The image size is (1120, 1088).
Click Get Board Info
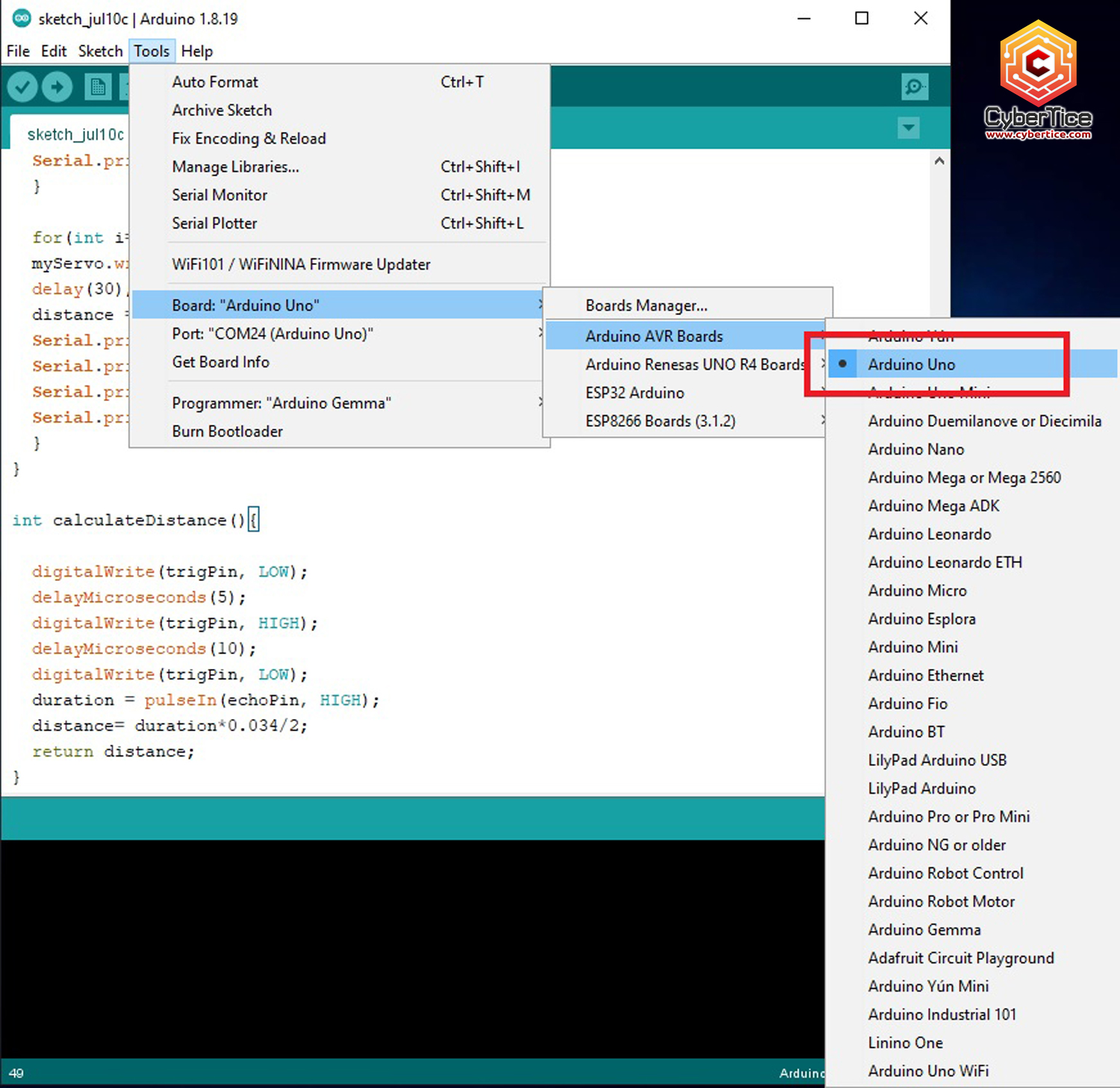220,362
